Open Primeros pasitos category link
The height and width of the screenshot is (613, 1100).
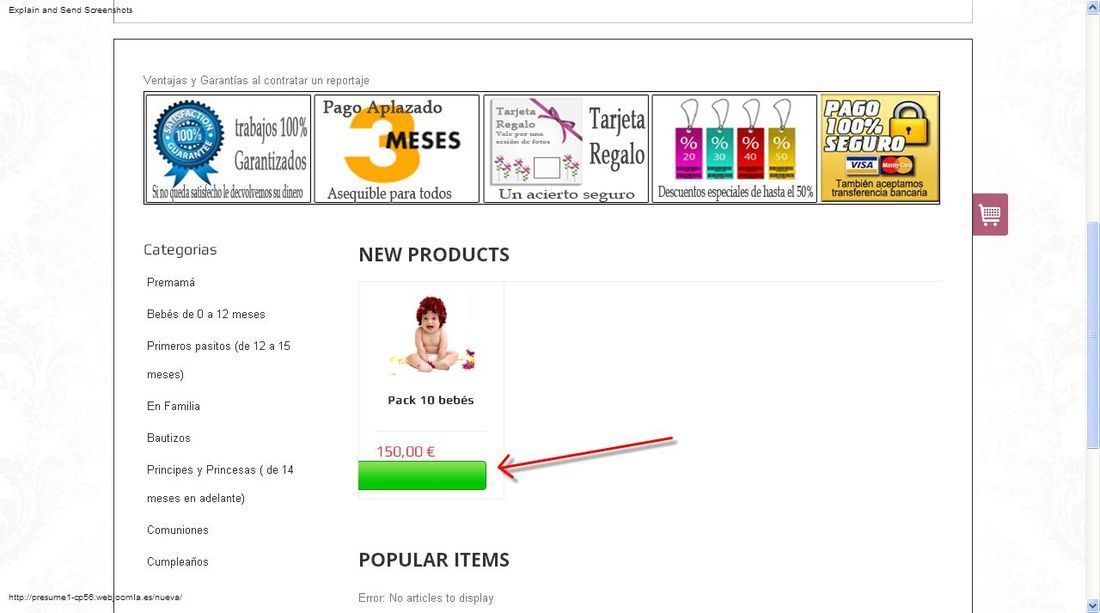pyautogui.click(x=218, y=360)
